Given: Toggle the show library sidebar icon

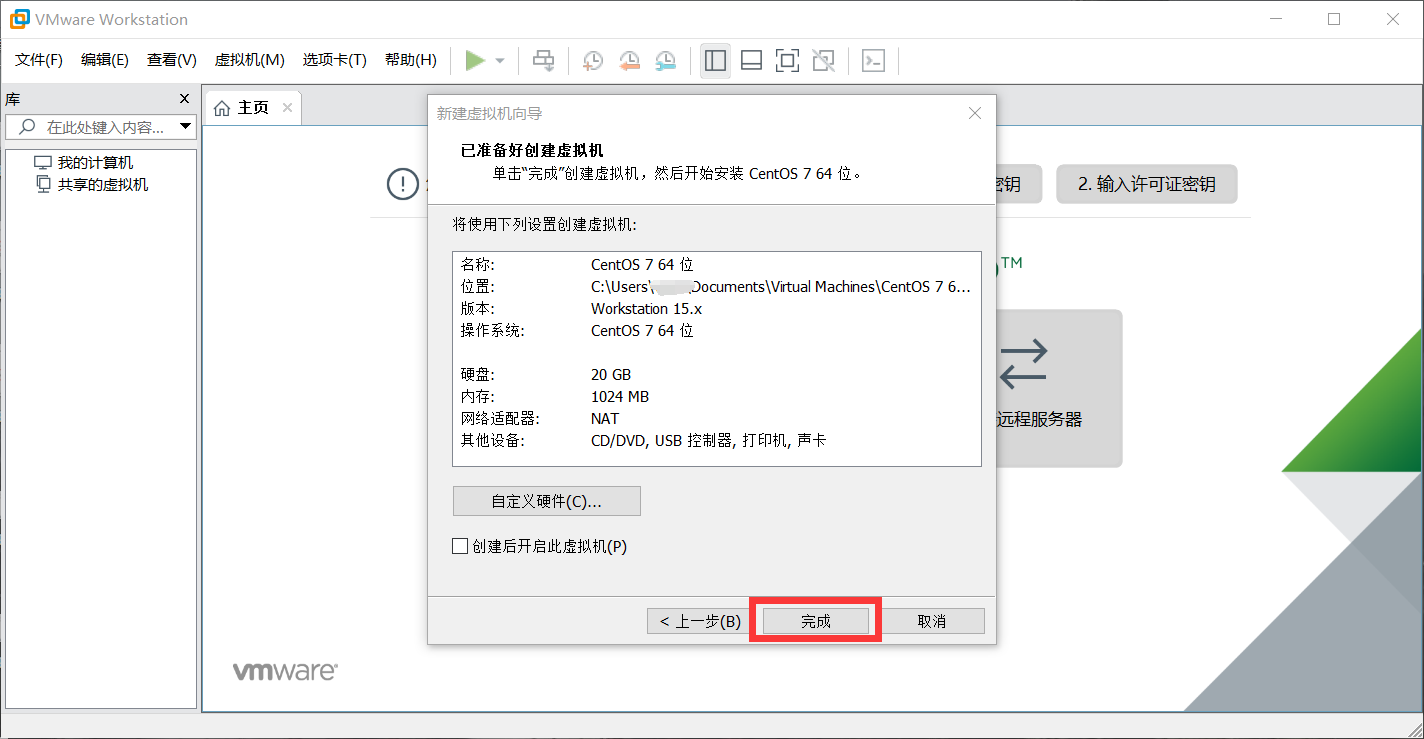Looking at the screenshot, I should pos(715,61).
